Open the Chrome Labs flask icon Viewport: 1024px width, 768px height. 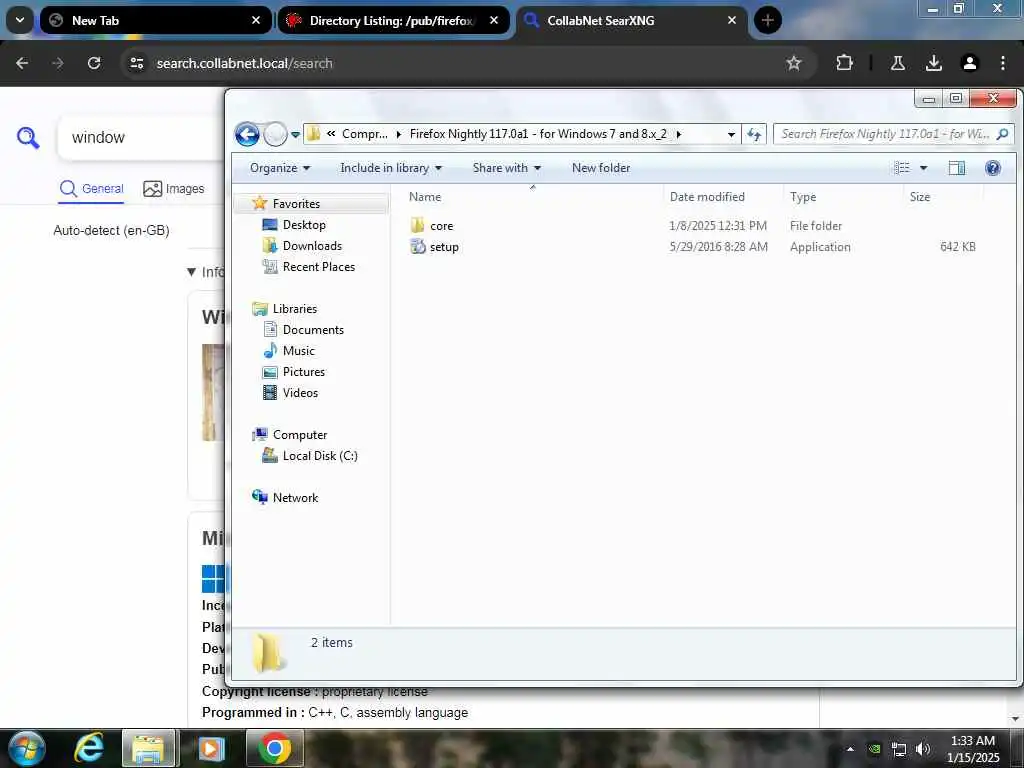tap(898, 63)
